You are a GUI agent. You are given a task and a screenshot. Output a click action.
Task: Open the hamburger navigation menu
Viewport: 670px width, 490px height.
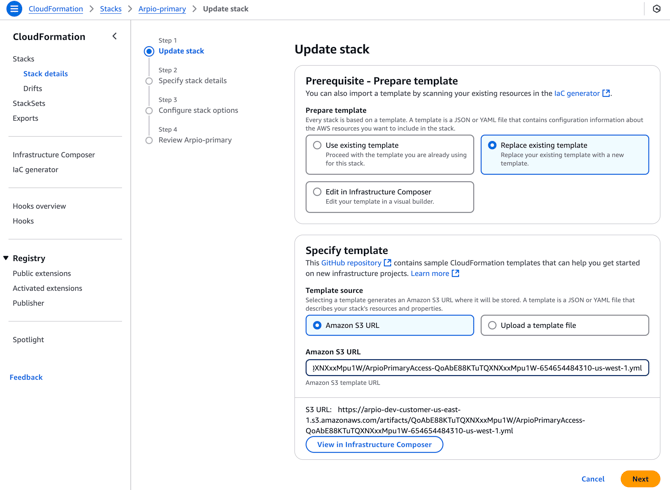(x=14, y=9)
